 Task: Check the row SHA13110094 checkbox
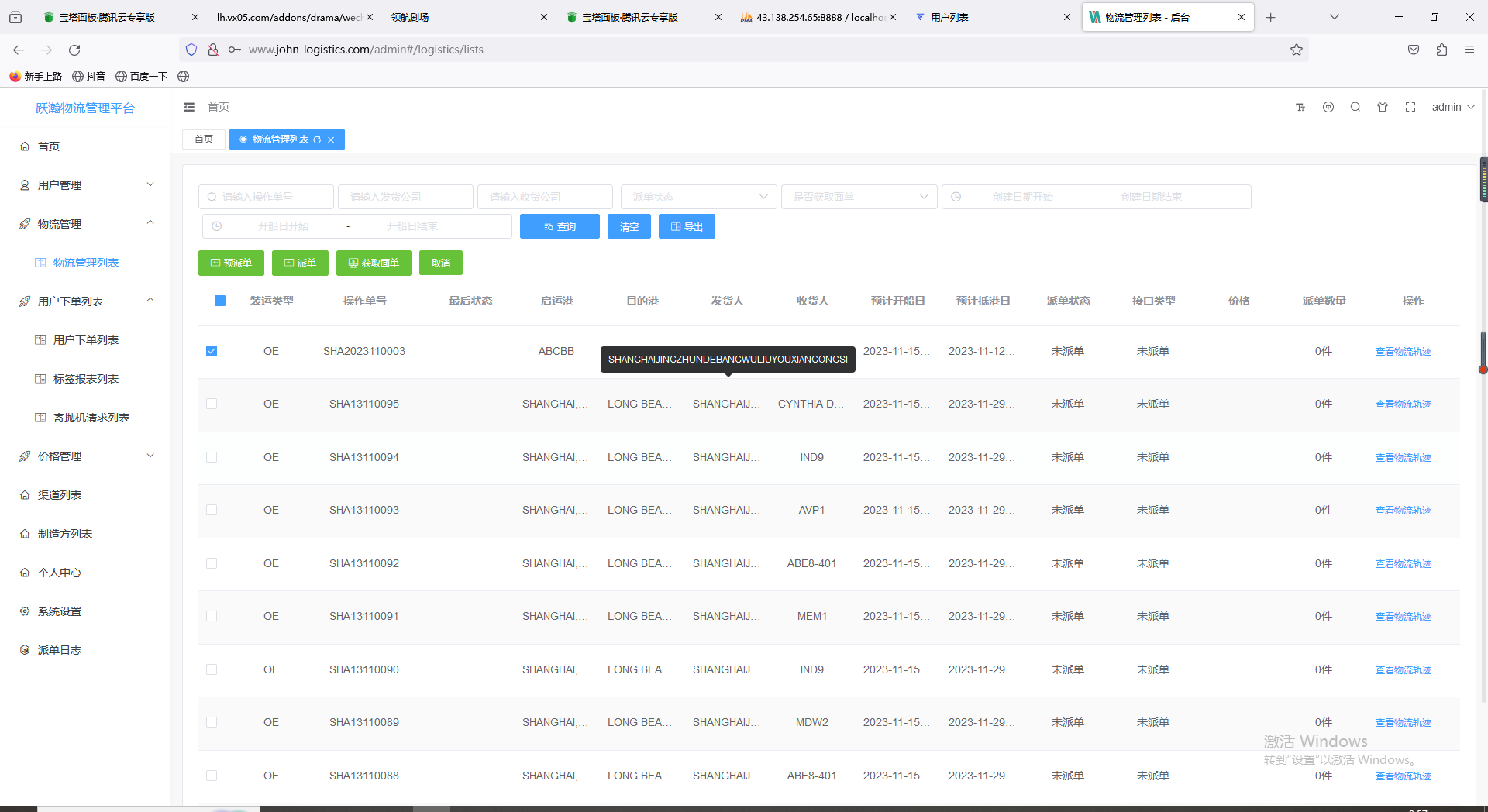click(x=212, y=457)
